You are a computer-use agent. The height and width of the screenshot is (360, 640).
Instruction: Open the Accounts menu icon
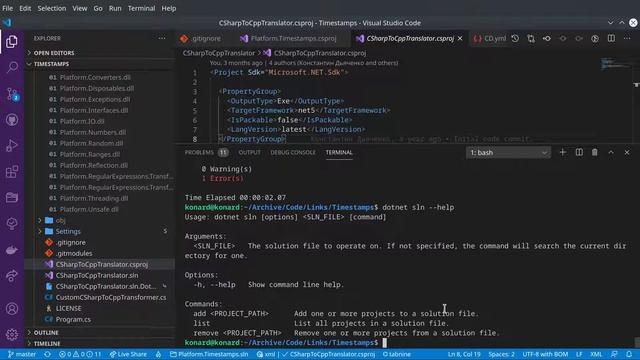(12, 309)
